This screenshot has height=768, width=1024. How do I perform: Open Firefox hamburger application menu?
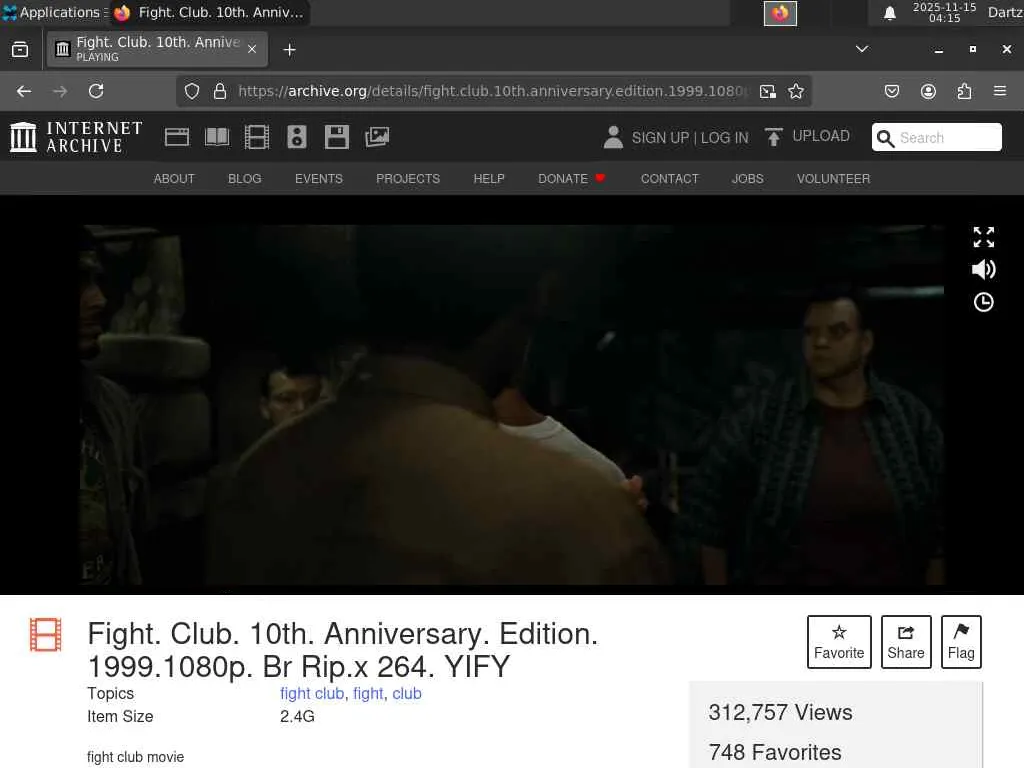pyautogui.click(x=1000, y=91)
